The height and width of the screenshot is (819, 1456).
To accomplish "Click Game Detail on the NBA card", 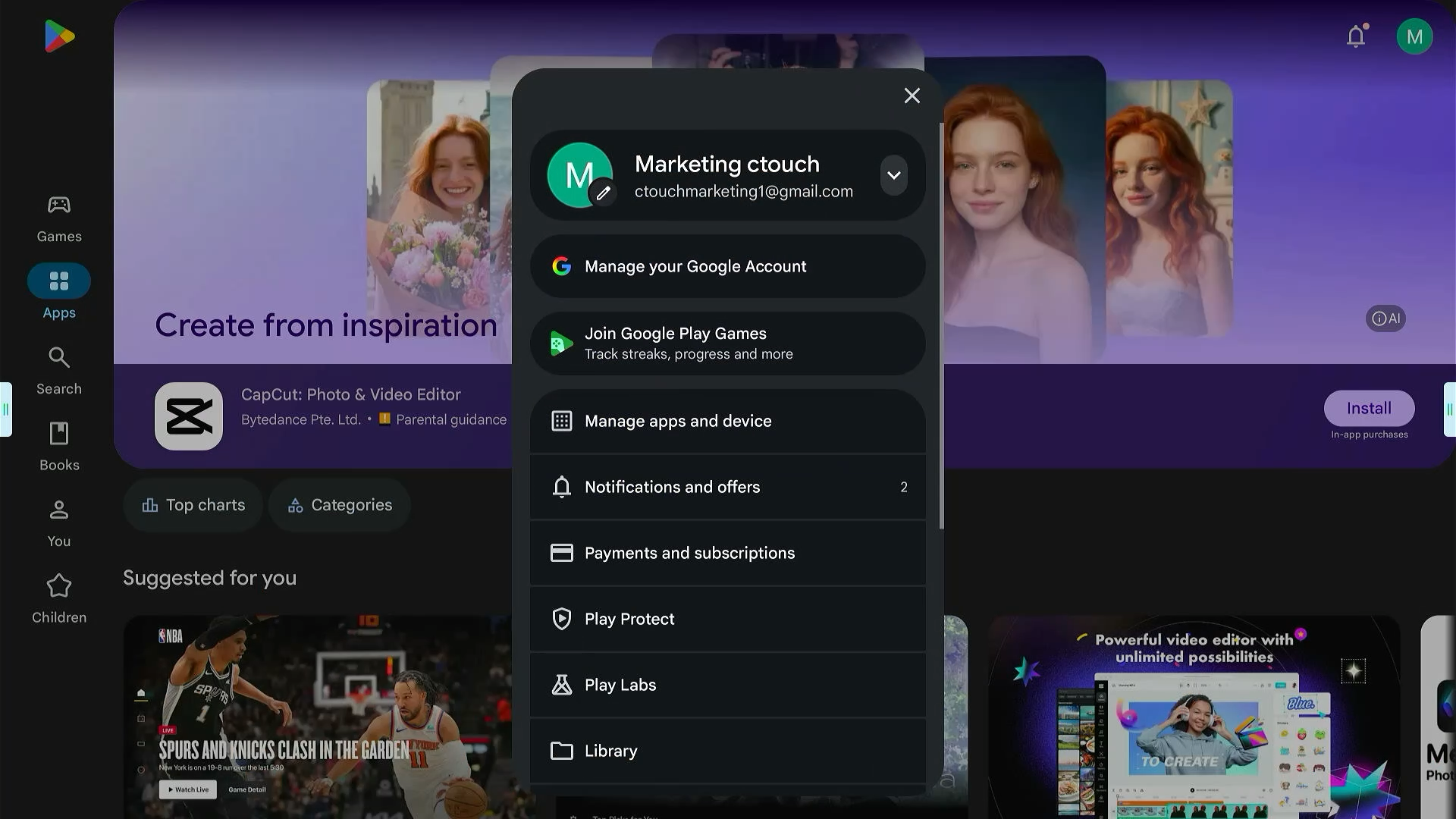I will click(247, 789).
